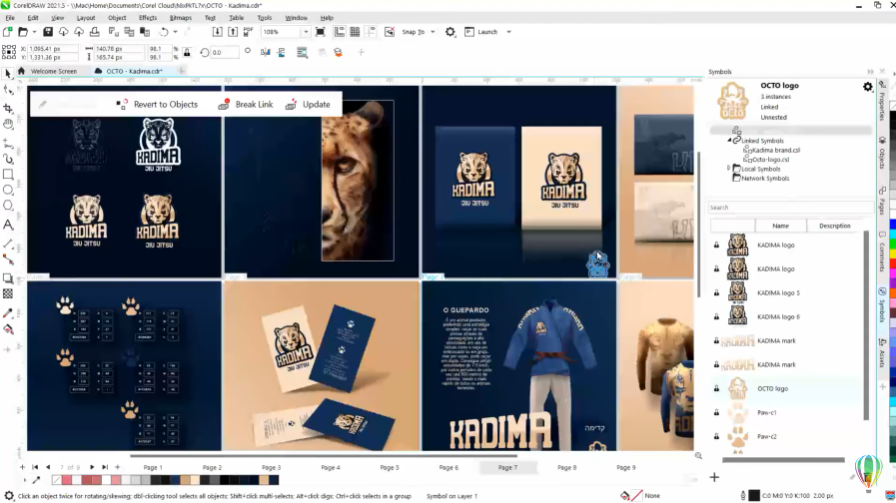Mirror the selection horizontally

(265, 53)
